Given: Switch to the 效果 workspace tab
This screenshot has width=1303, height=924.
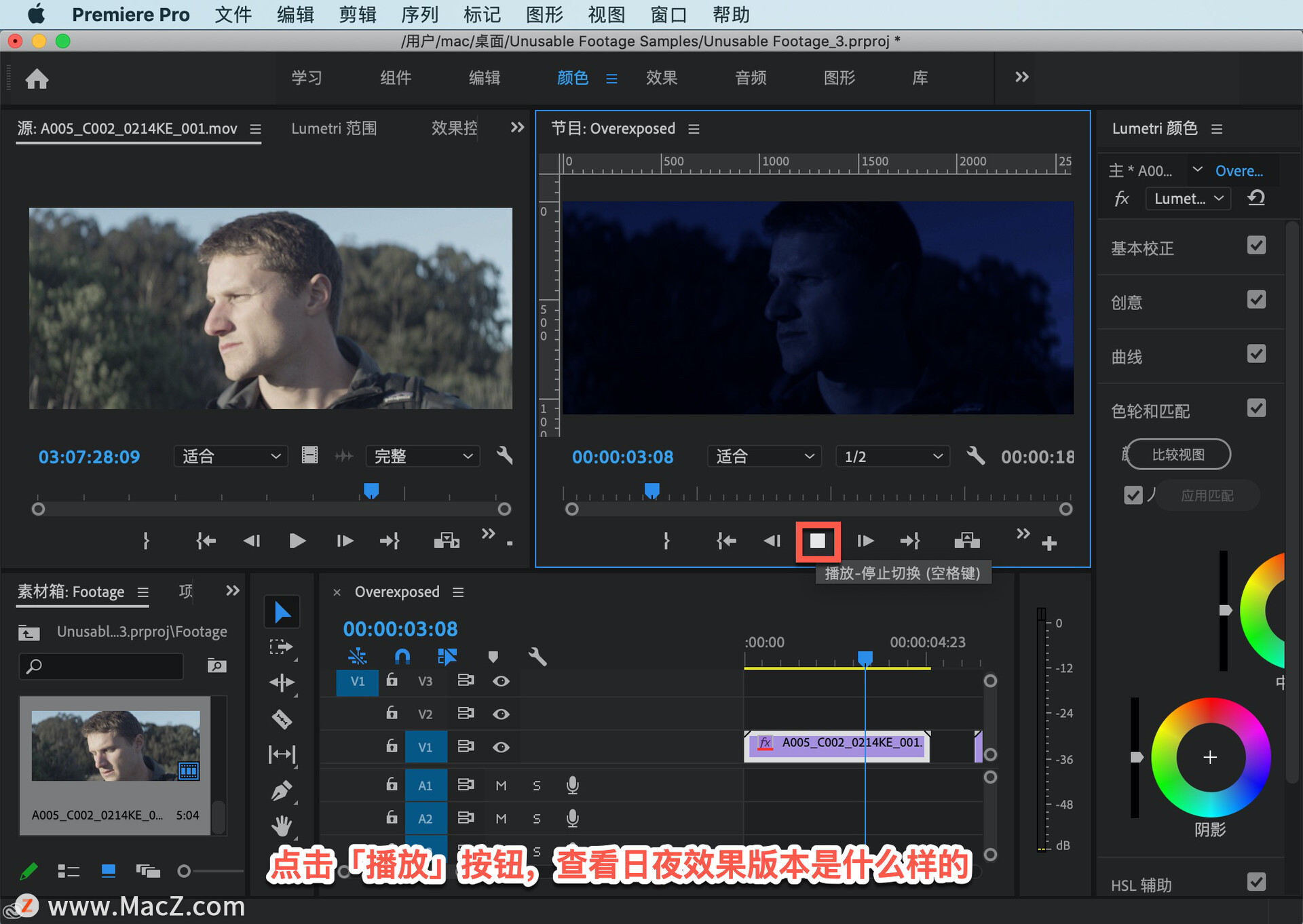Looking at the screenshot, I should pos(661,78).
